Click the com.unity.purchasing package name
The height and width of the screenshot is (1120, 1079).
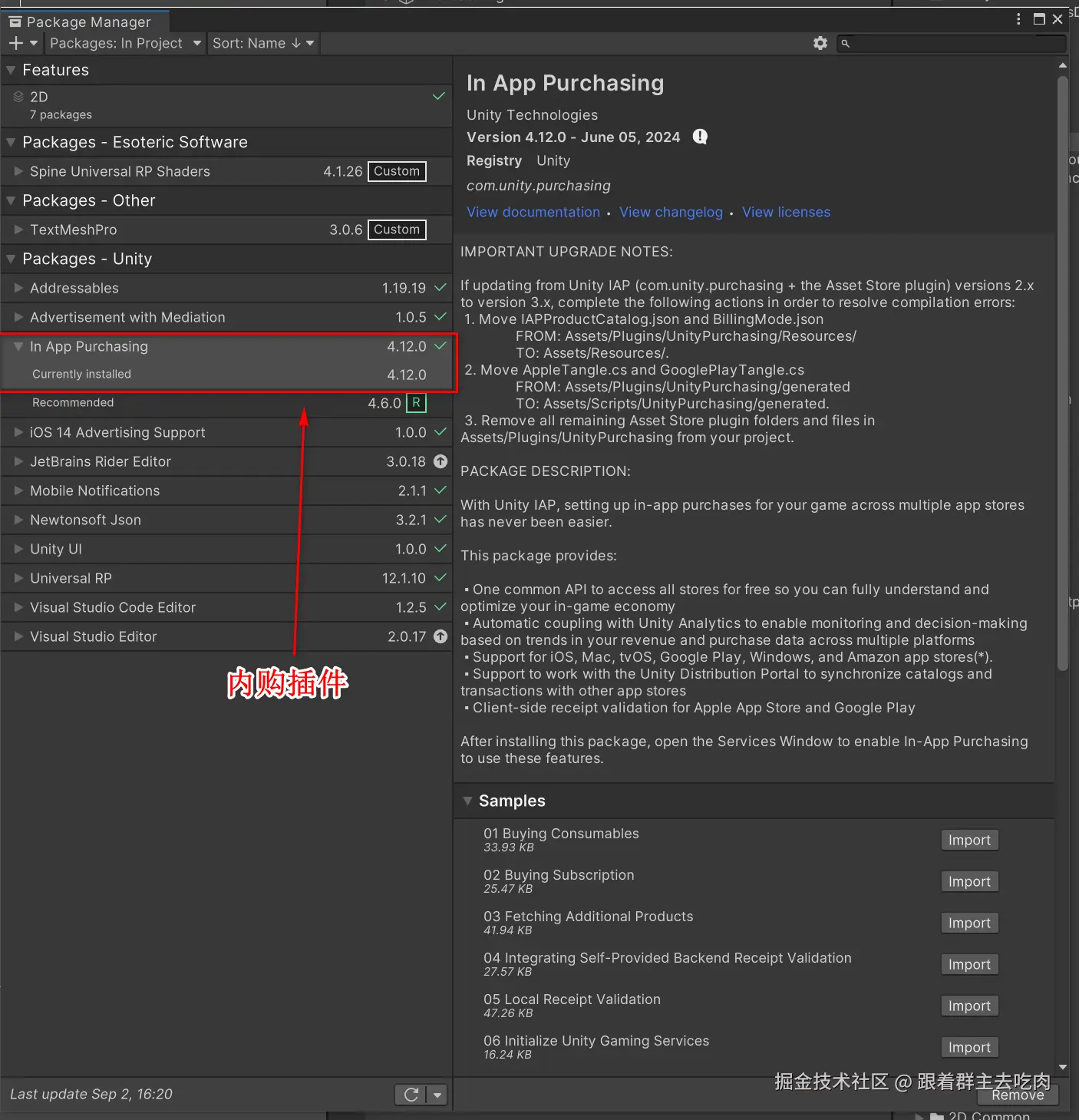(x=539, y=186)
